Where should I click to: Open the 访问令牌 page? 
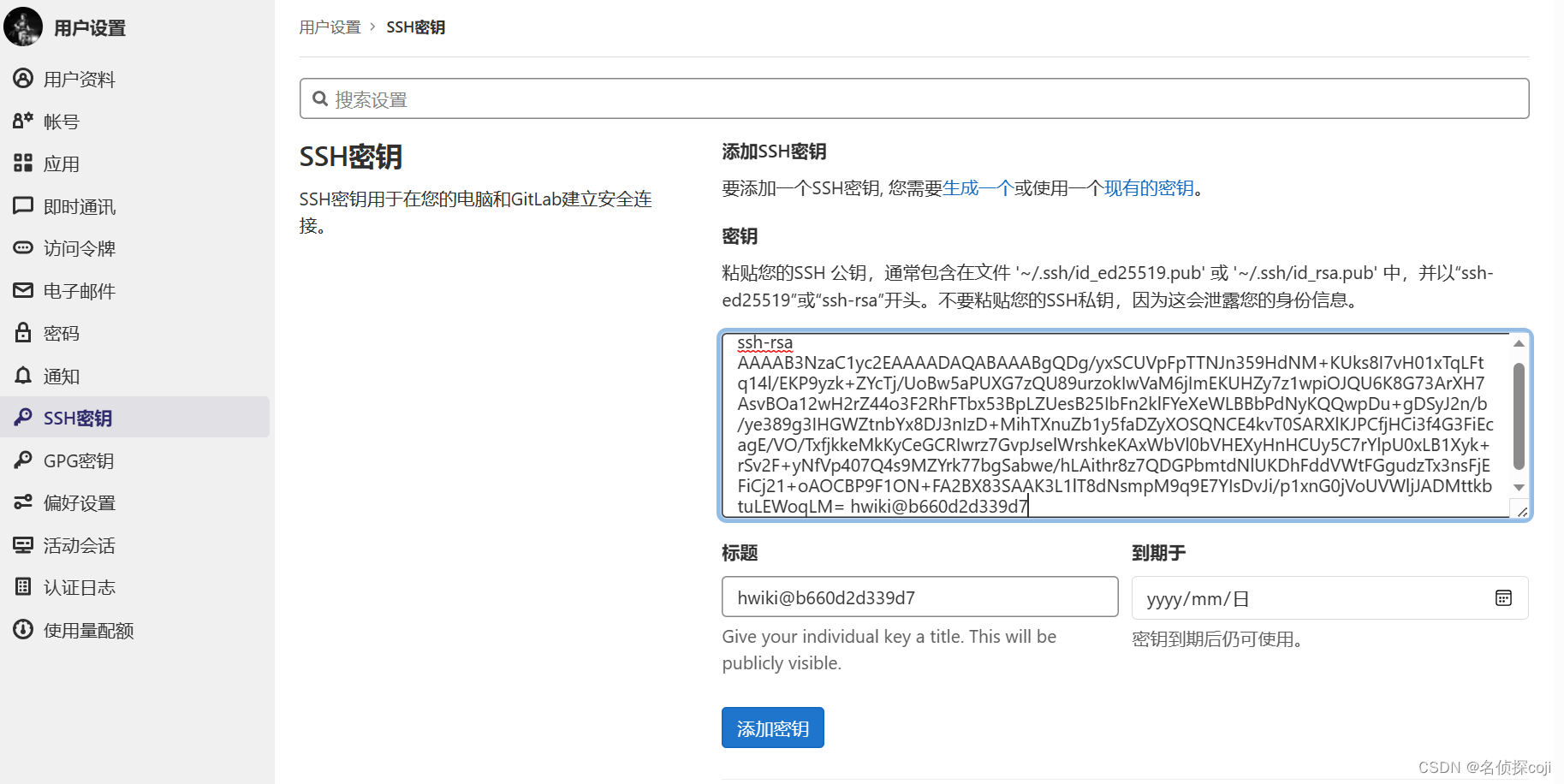click(x=80, y=248)
